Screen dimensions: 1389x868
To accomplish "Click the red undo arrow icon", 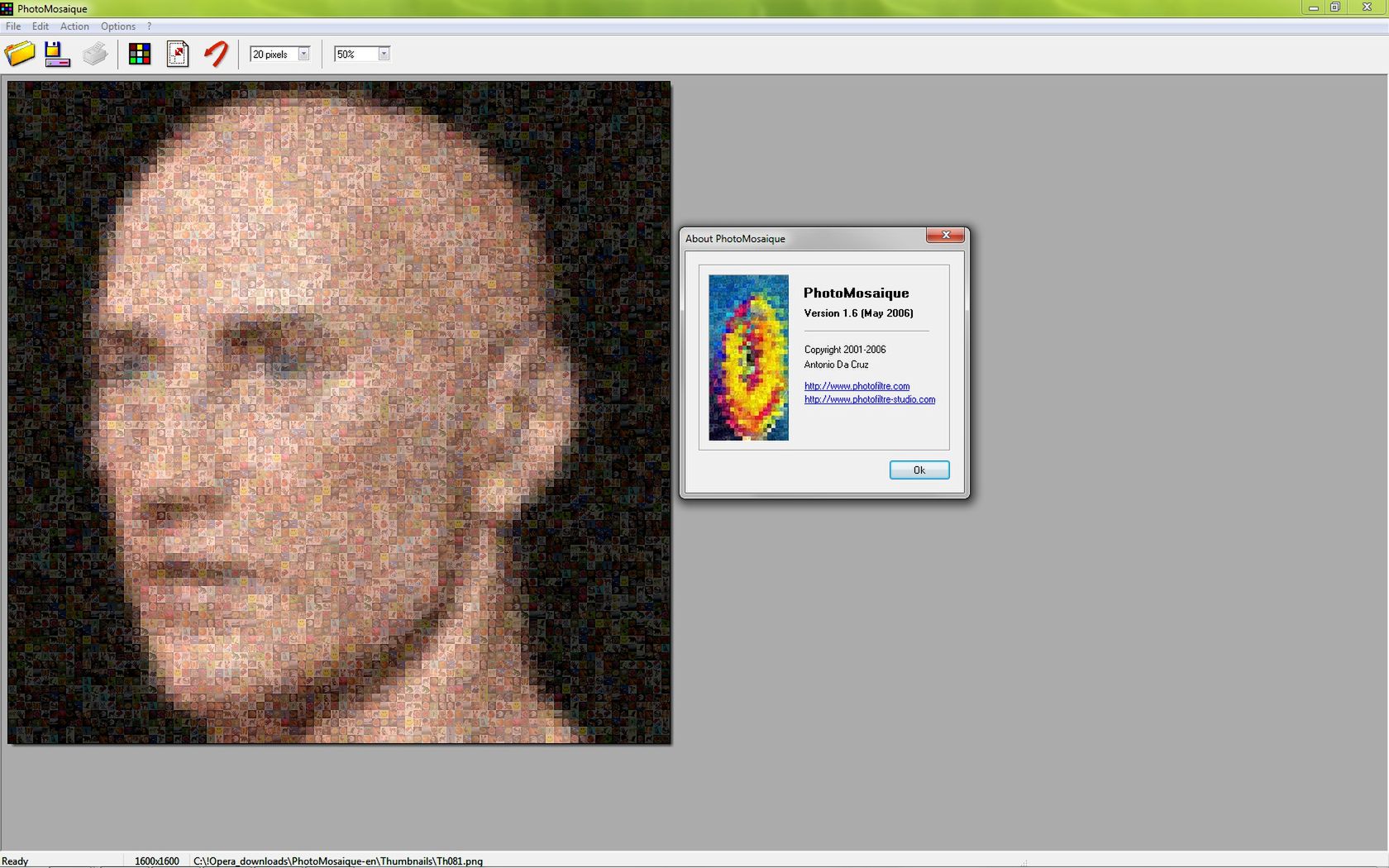I will pos(216,54).
